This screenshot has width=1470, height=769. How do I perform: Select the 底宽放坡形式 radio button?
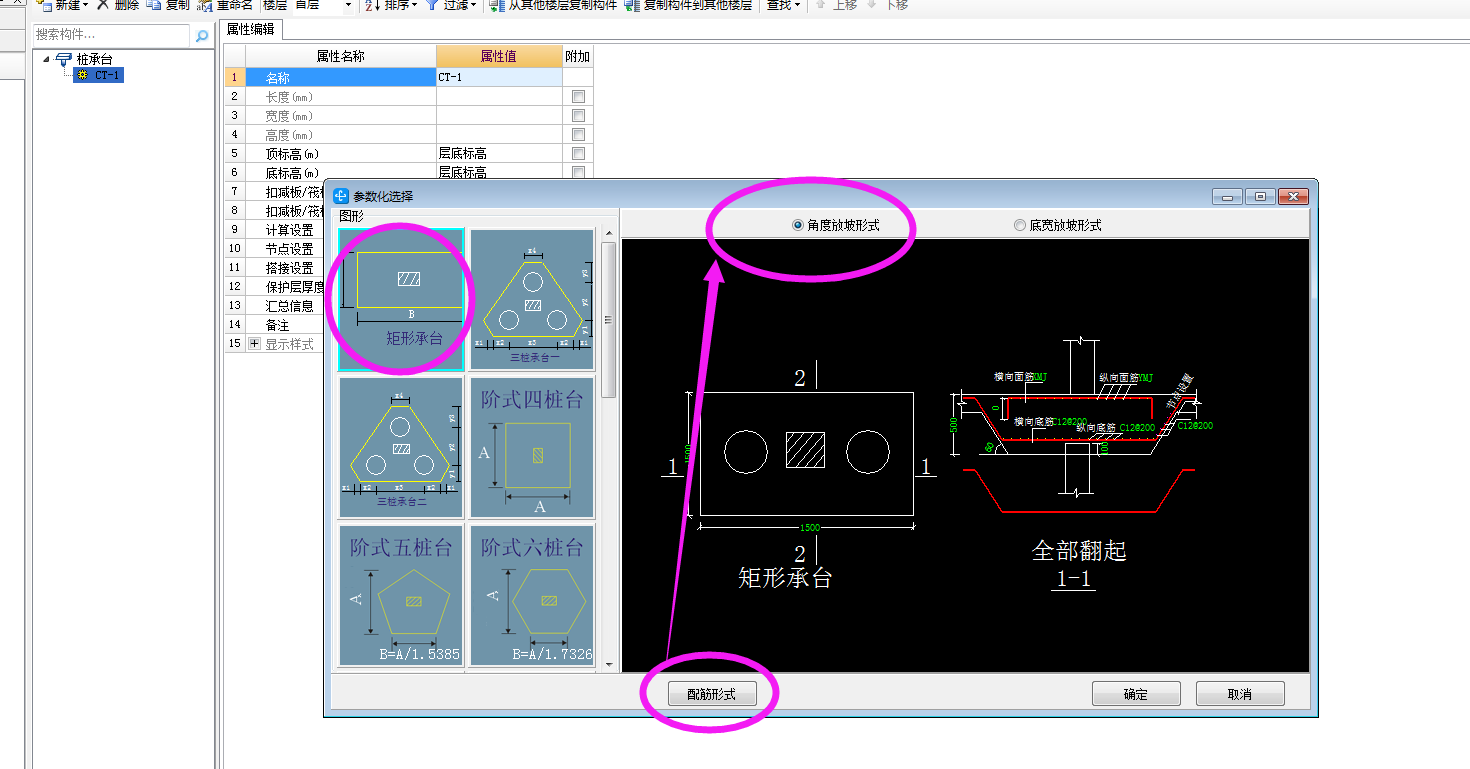(1020, 226)
